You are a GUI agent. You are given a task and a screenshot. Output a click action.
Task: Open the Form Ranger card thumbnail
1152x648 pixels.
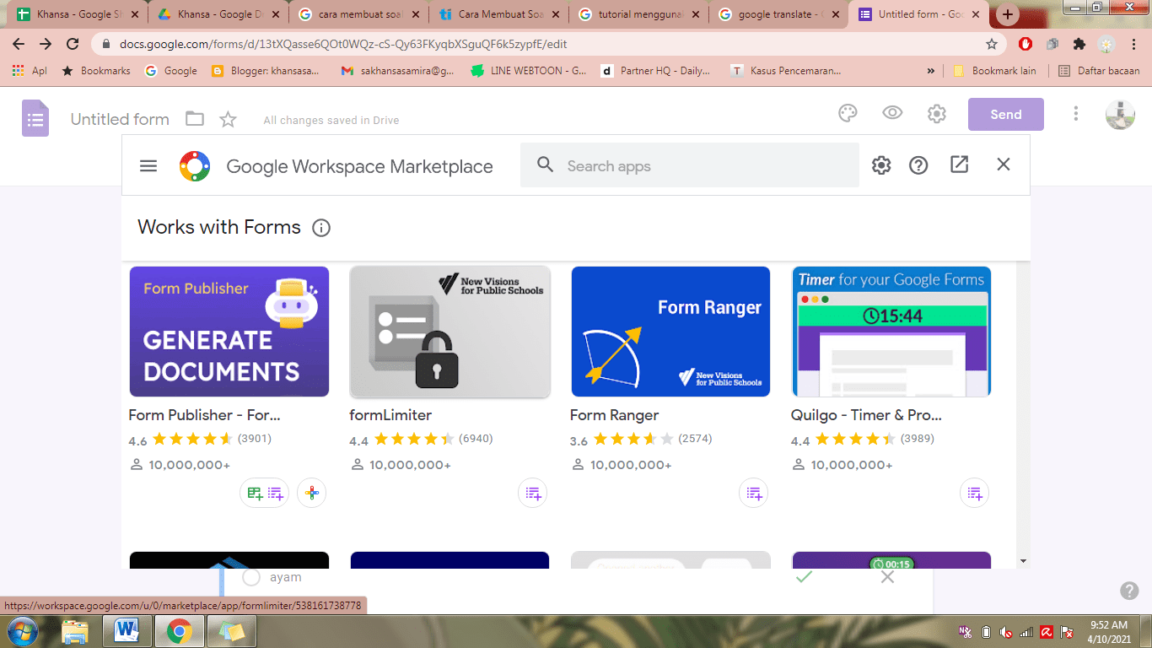tap(671, 331)
